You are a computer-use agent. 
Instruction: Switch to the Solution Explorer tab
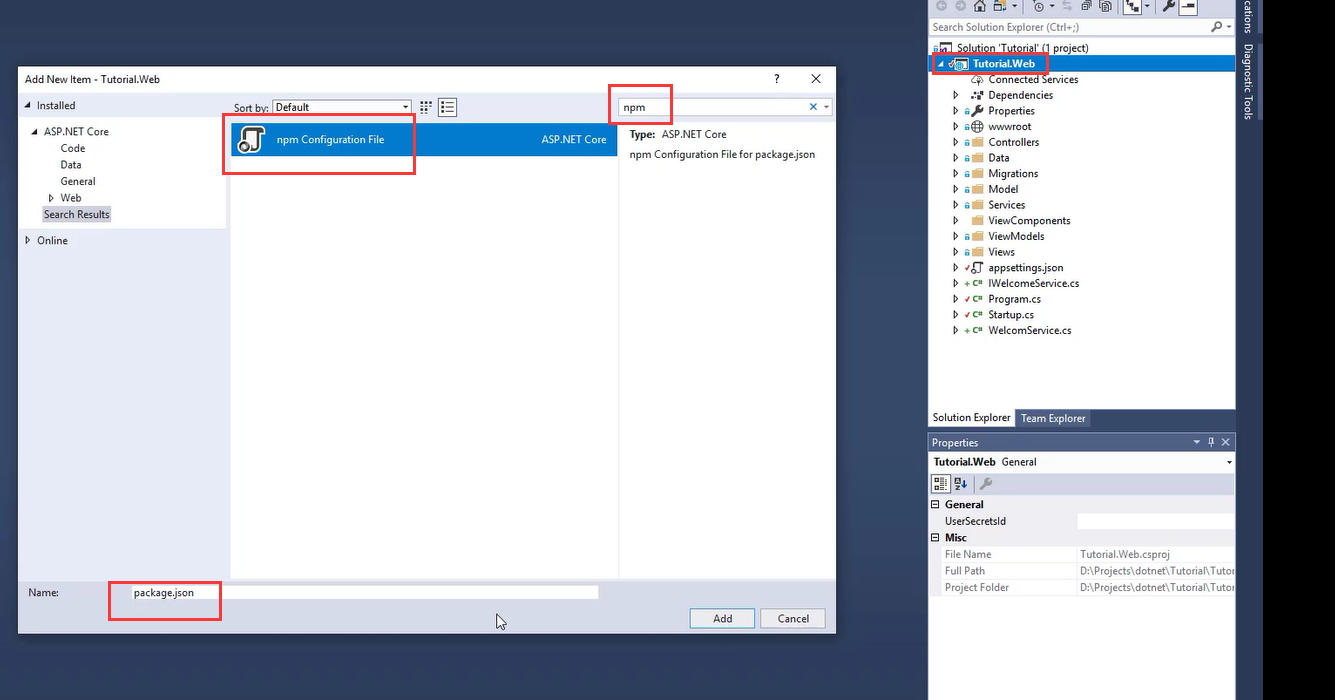coord(971,418)
